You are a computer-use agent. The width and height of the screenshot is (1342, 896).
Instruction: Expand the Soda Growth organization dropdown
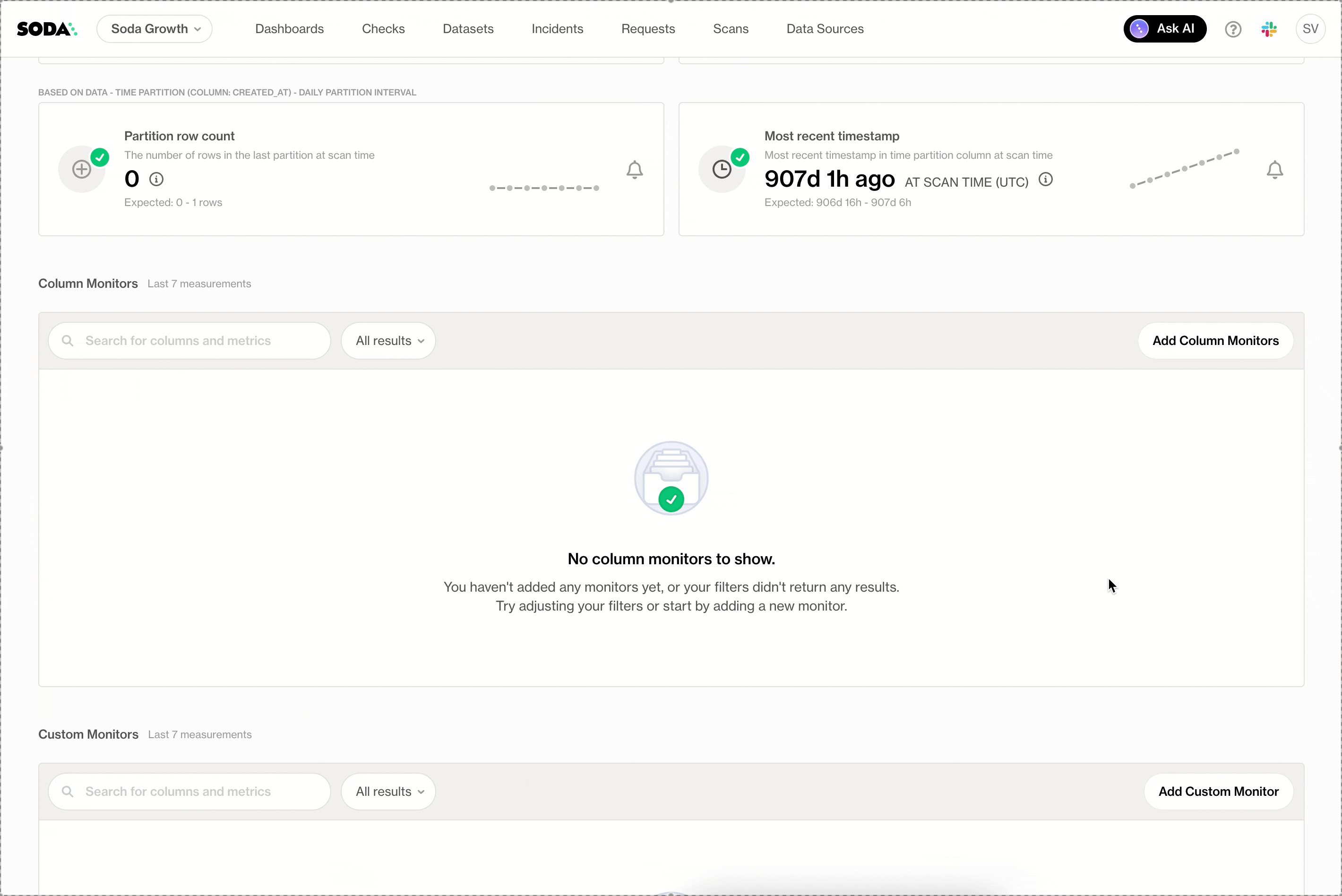pos(154,29)
